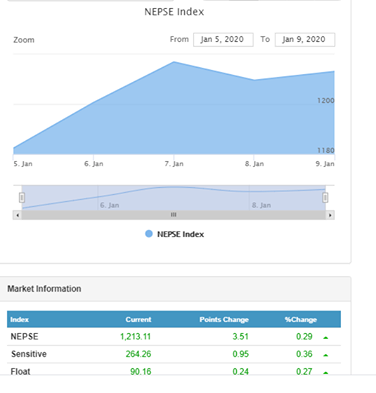
Task: Click the NEPSE Index chart title
Action: tap(174, 12)
